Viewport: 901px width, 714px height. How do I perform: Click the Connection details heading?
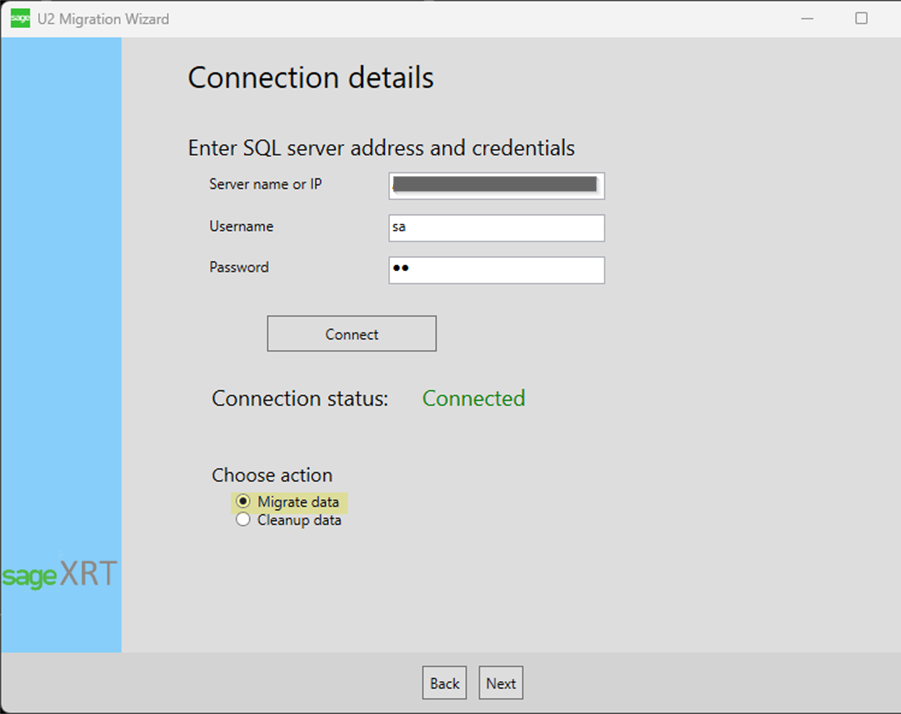pyautogui.click(x=310, y=77)
